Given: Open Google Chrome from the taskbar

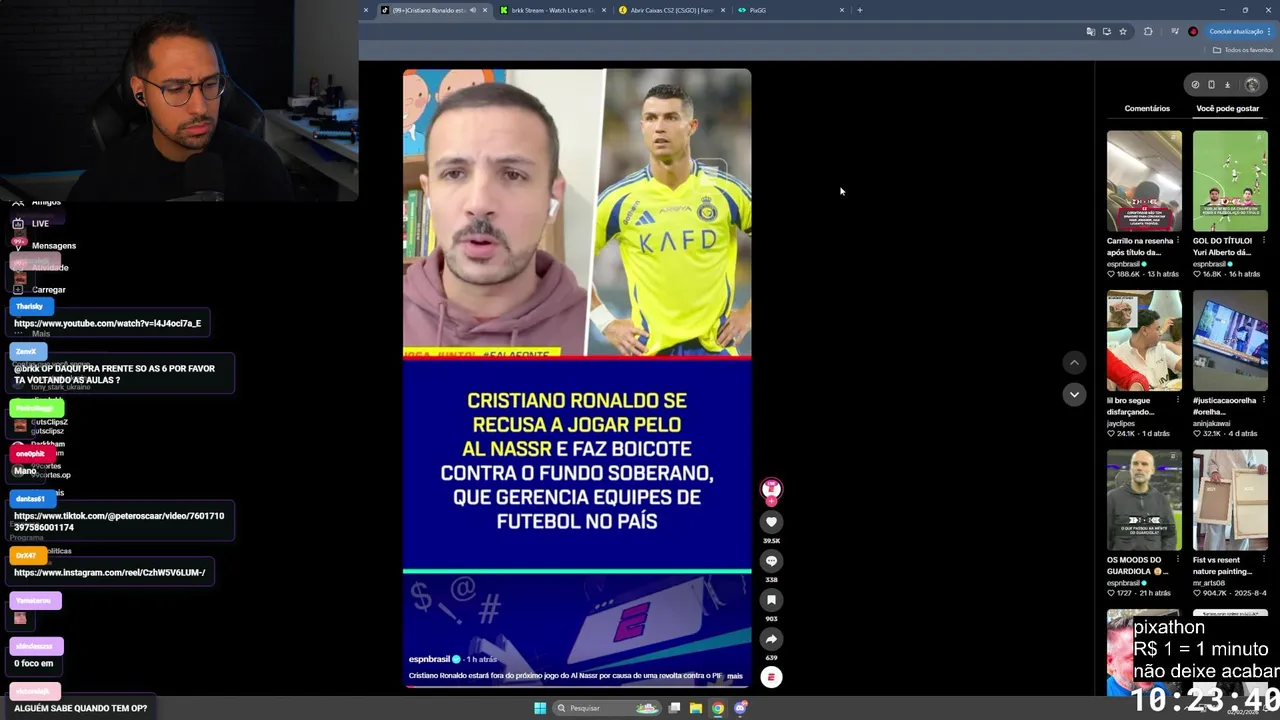Looking at the screenshot, I should (x=718, y=708).
